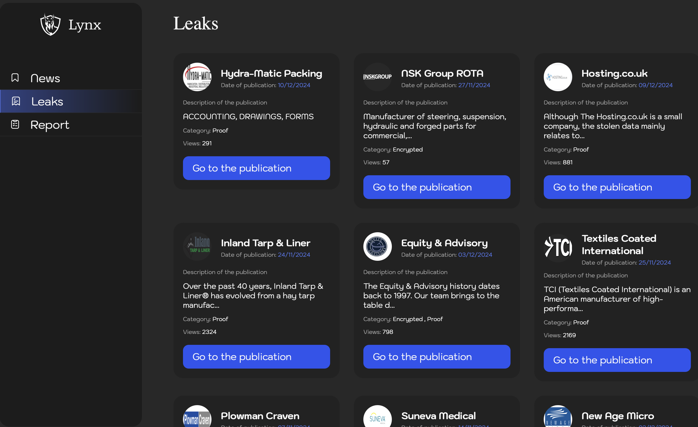The image size is (698, 427).
Task: Click the Textiles Coated International TCI logo
Action: (558, 246)
